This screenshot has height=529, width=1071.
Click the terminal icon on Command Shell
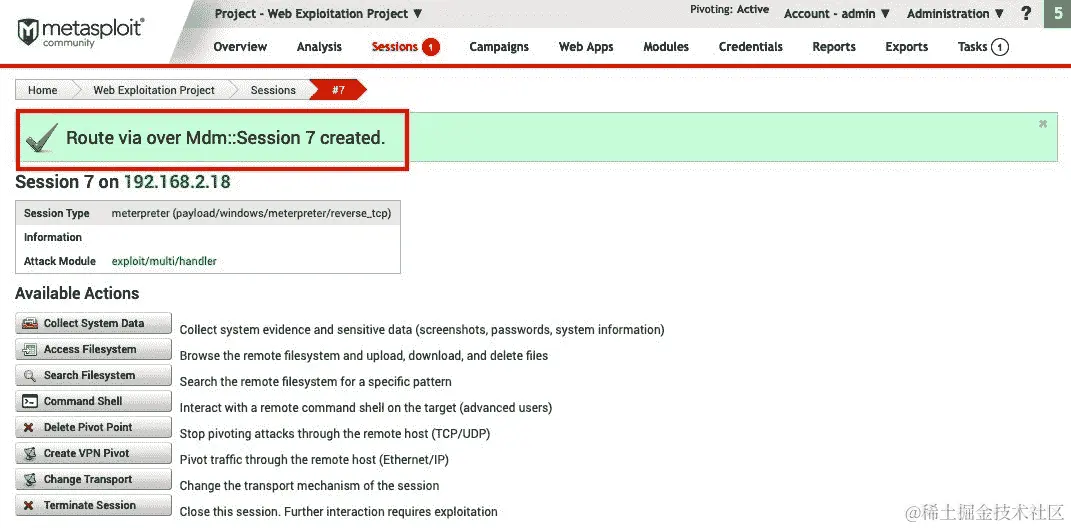pos(29,401)
